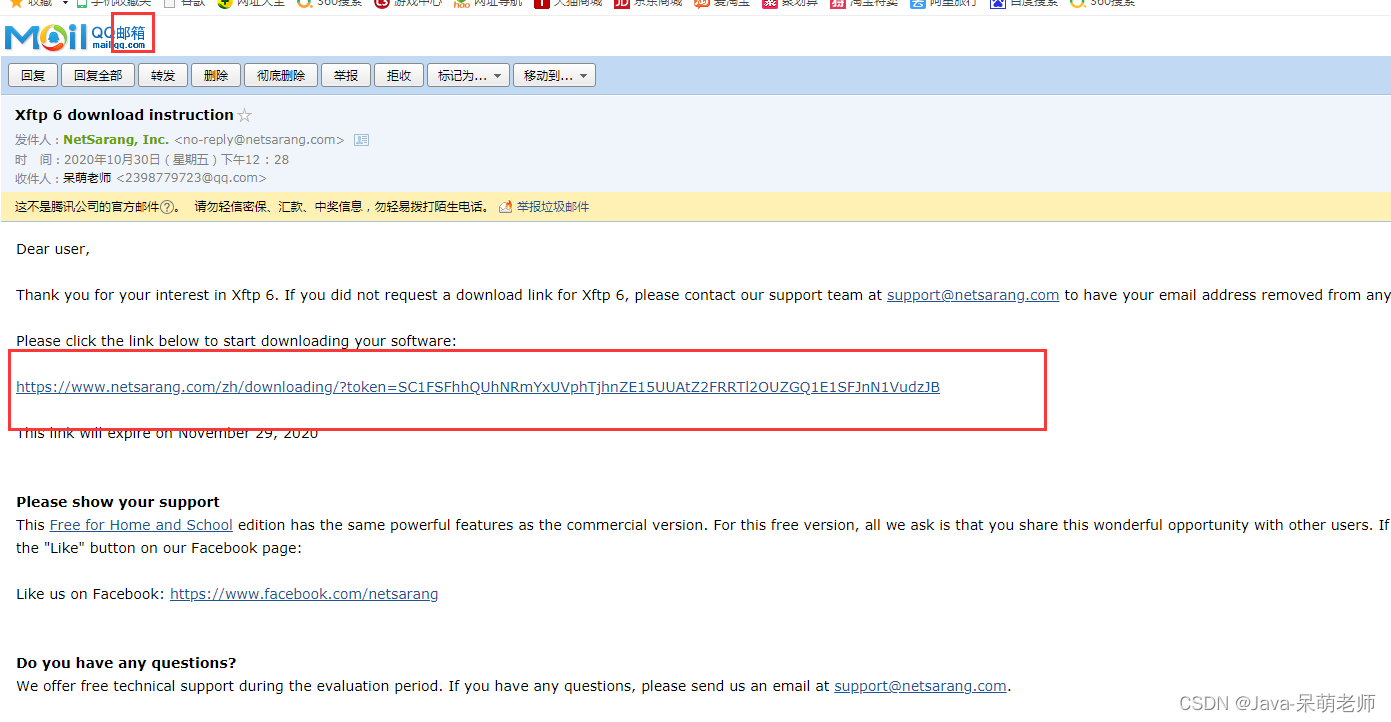Click the no-reply@netsarang.com sender address
1391x722 pixels.
point(259,140)
